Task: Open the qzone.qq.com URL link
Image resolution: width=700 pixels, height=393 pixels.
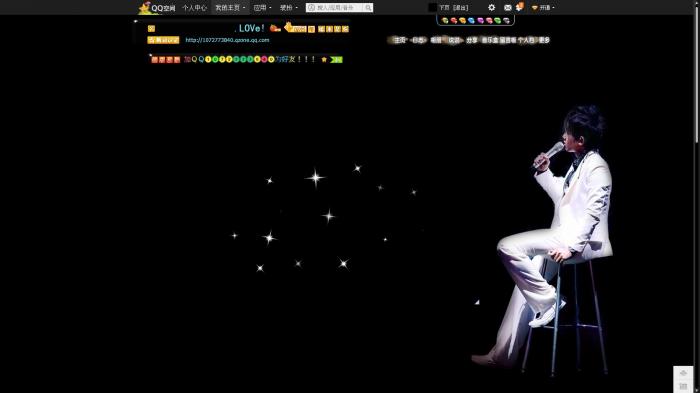Action: (227, 40)
